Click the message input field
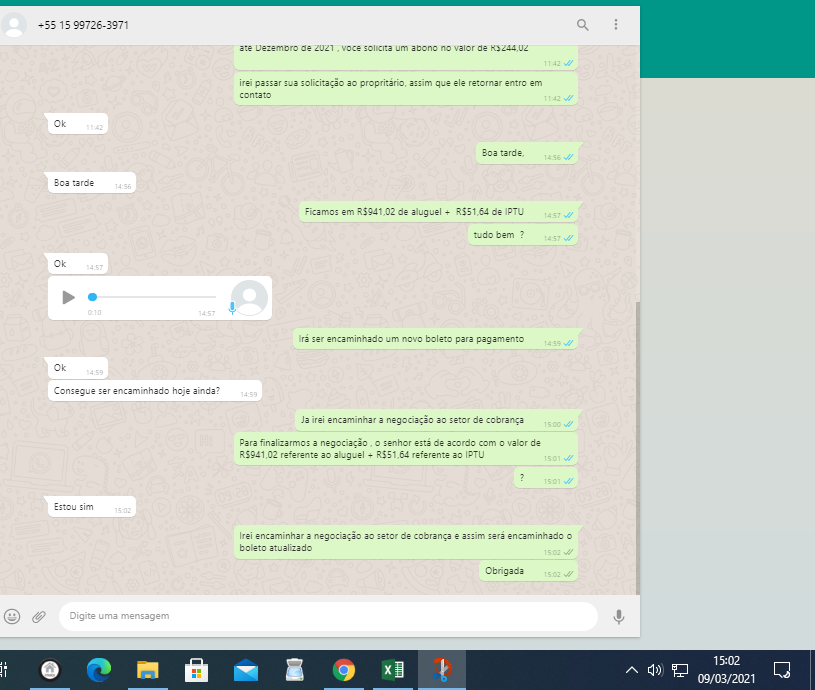The height and width of the screenshot is (690, 815). point(328,616)
